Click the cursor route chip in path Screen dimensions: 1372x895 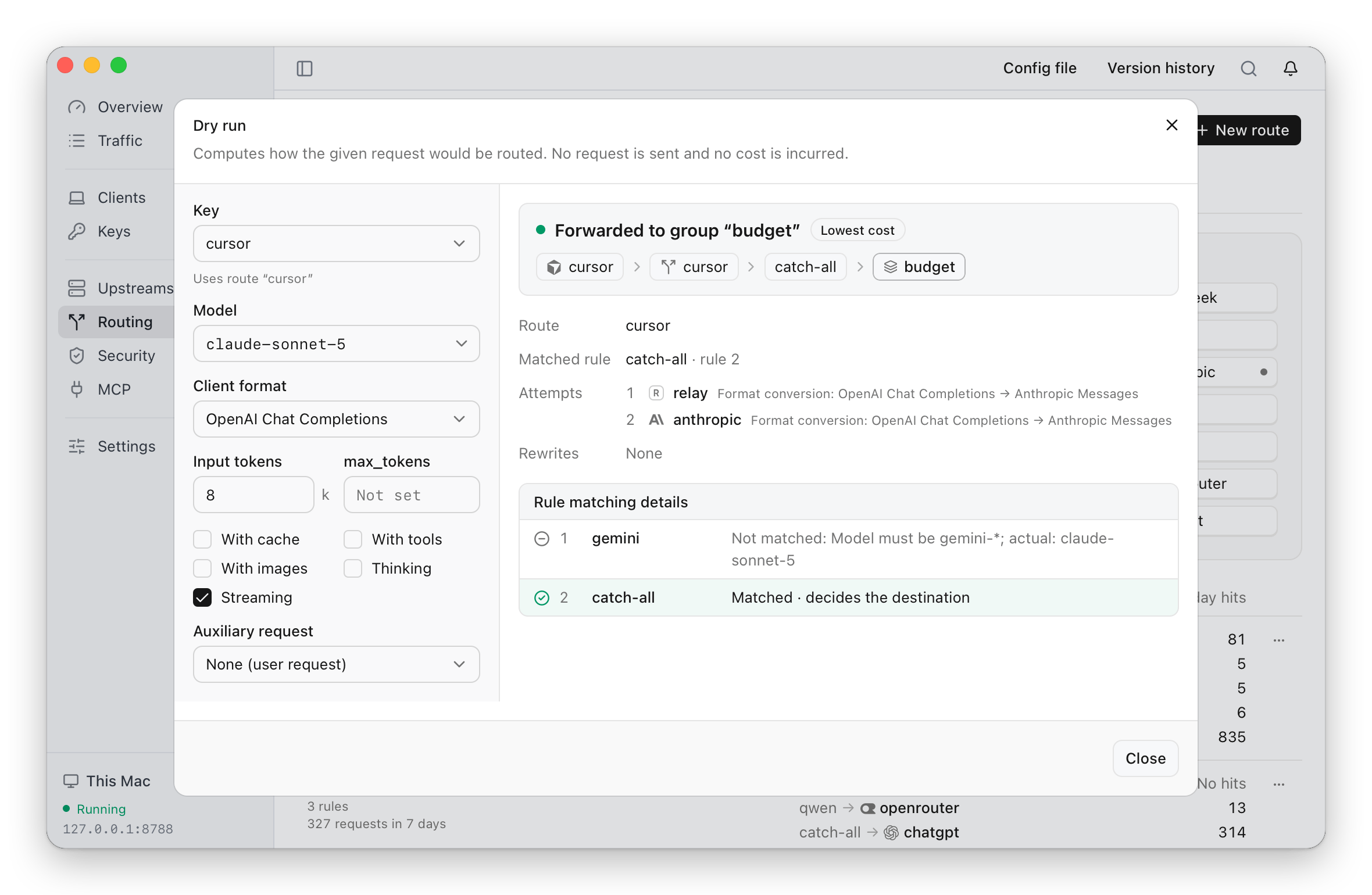click(694, 267)
